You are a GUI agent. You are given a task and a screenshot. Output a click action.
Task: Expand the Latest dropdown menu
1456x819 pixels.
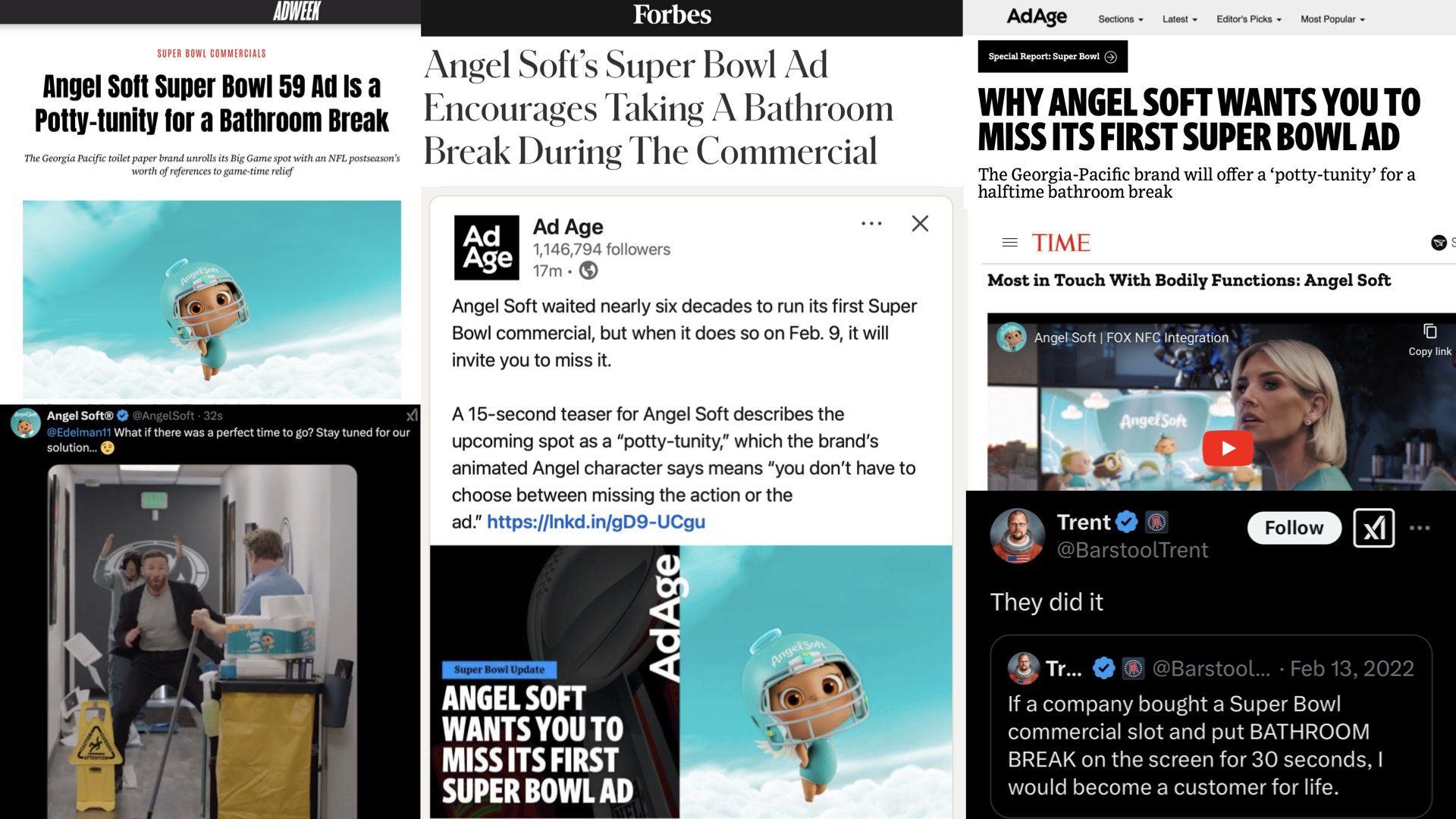[1180, 19]
